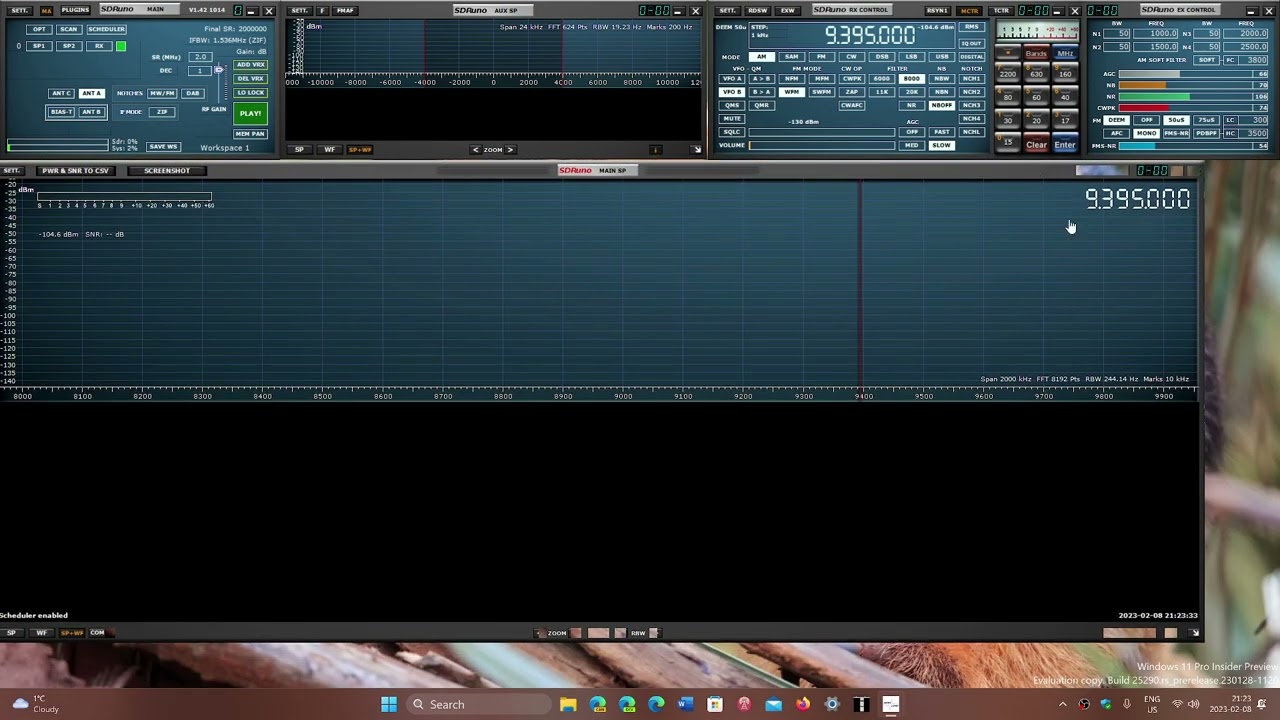Open RDSW in the RX Control window
The height and width of the screenshot is (720, 1280).
757,10
